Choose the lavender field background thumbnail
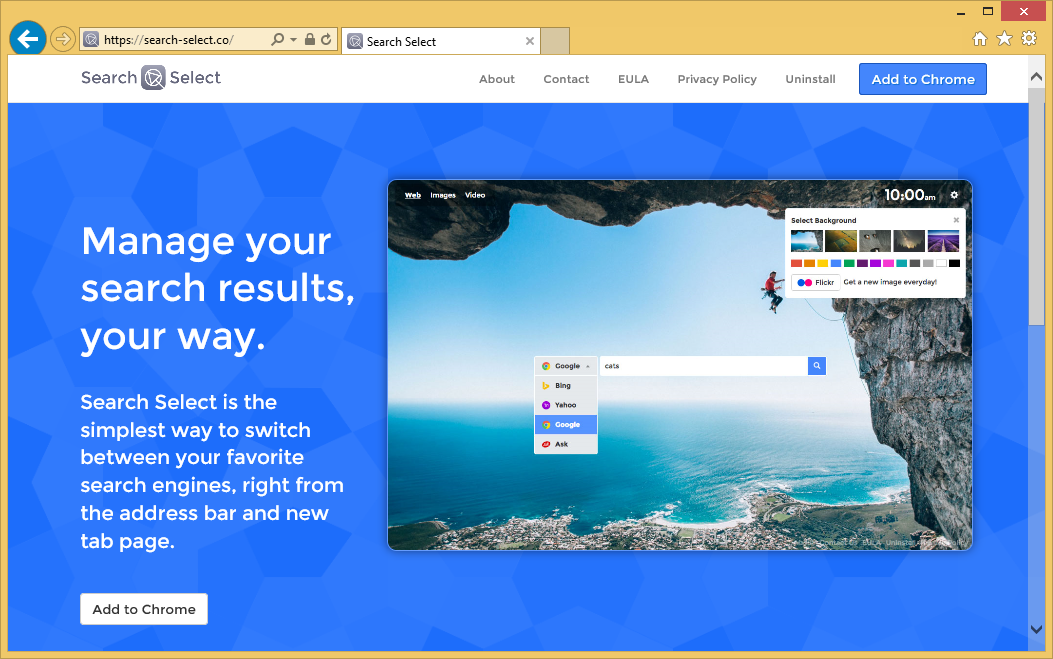The height and width of the screenshot is (659, 1053). click(x=944, y=240)
